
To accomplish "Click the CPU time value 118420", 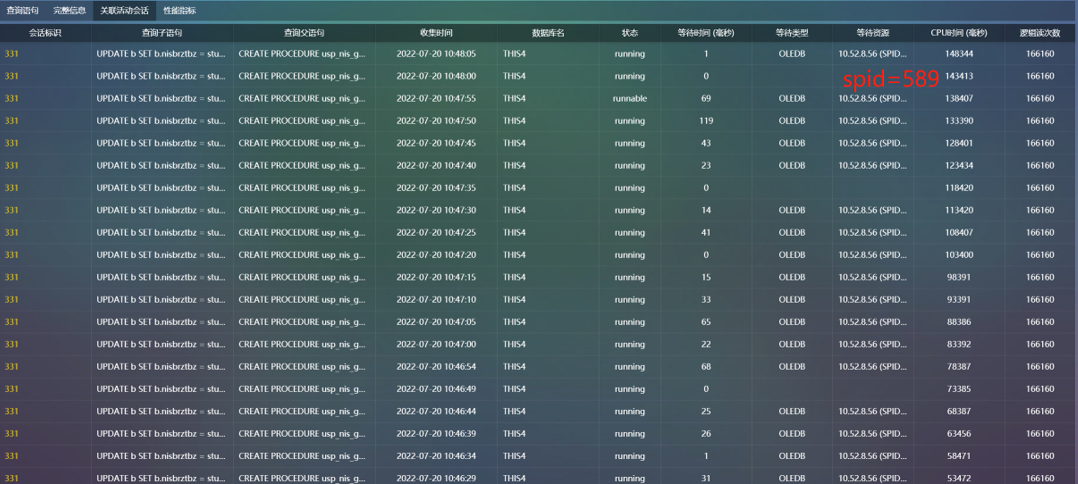I will pos(959,188).
